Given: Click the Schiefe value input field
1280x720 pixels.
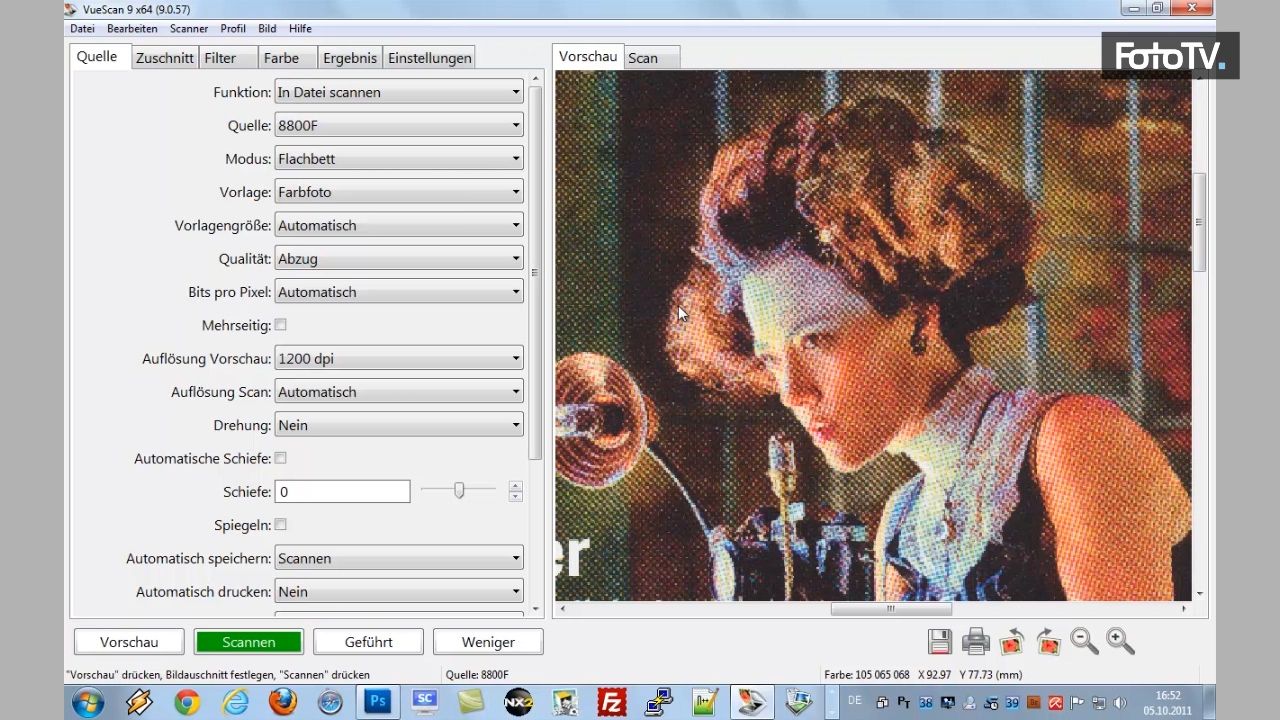Looking at the screenshot, I should [x=342, y=491].
